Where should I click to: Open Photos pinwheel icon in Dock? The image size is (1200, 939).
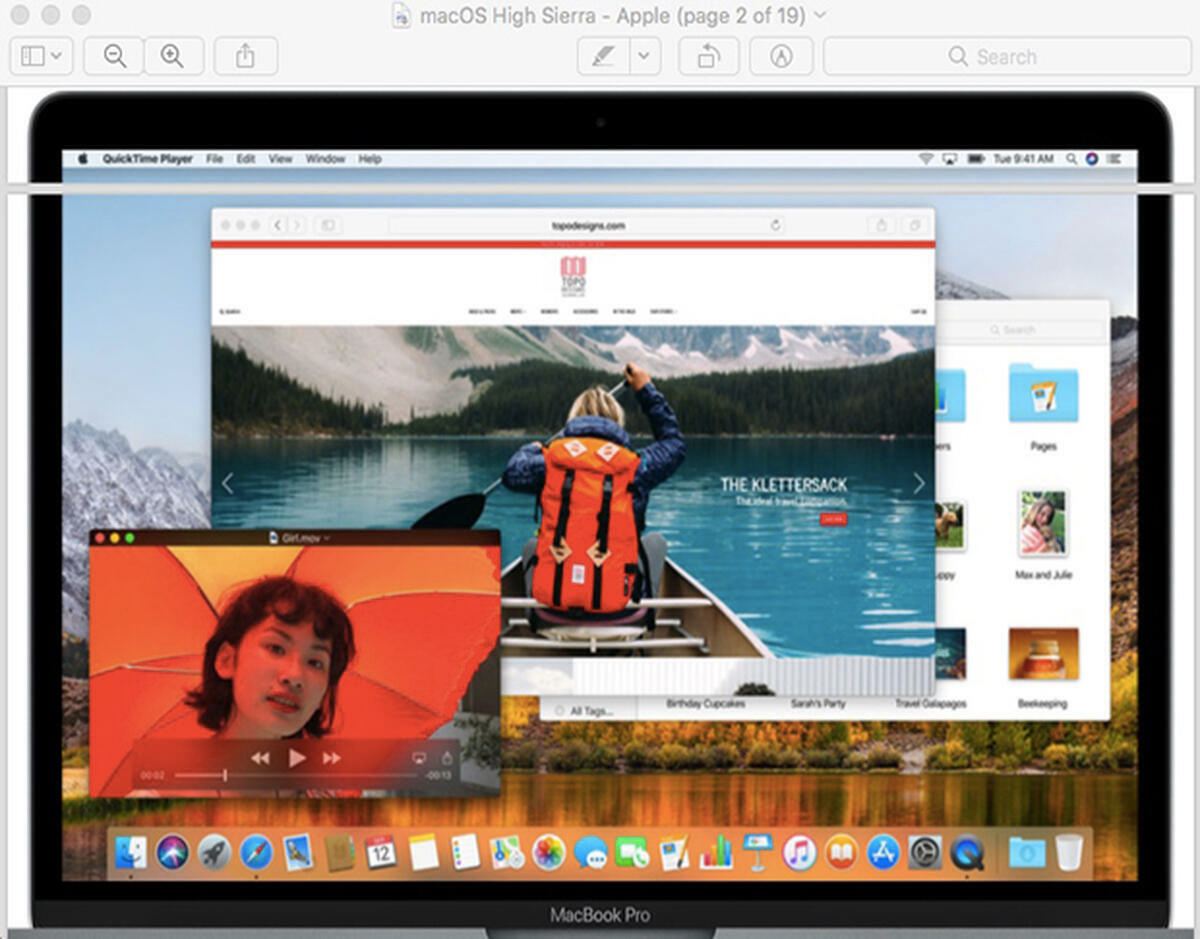pos(548,852)
